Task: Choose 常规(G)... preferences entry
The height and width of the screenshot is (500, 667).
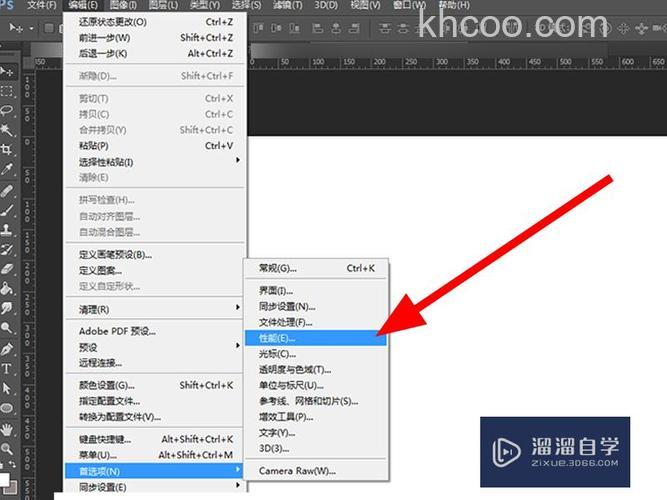Action: click(316, 268)
